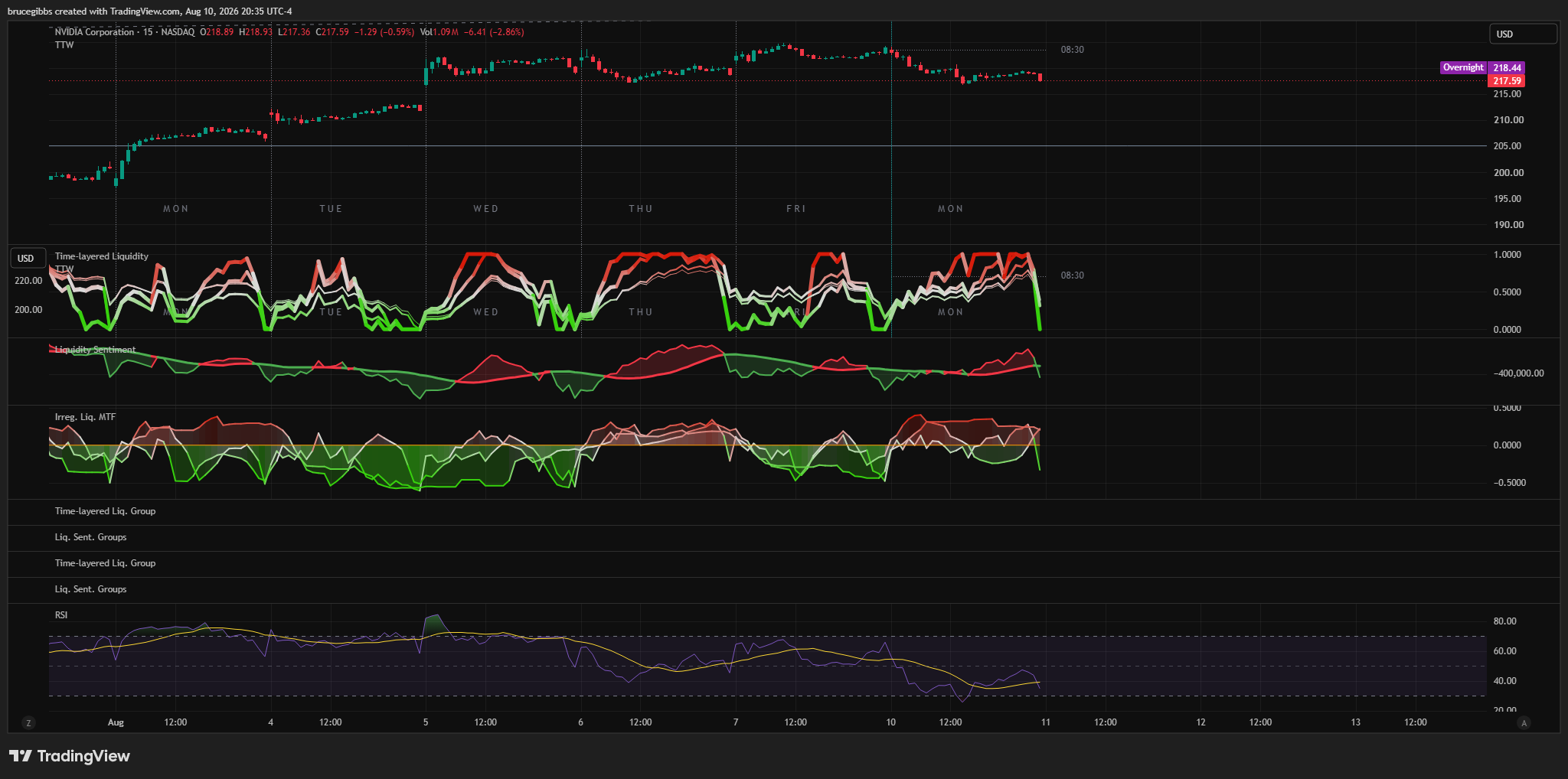Click the 80.00 RSI scale label

click(1504, 621)
